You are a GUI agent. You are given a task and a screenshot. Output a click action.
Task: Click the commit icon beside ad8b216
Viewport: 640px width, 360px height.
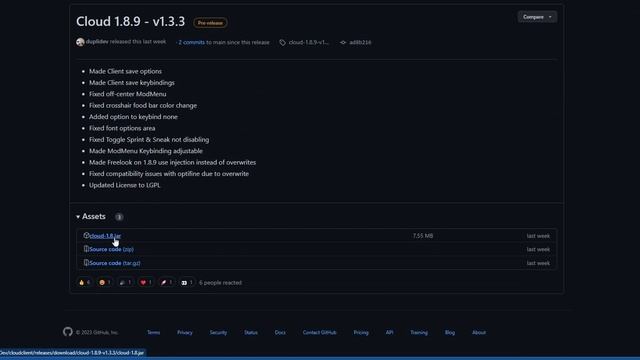coord(343,42)
